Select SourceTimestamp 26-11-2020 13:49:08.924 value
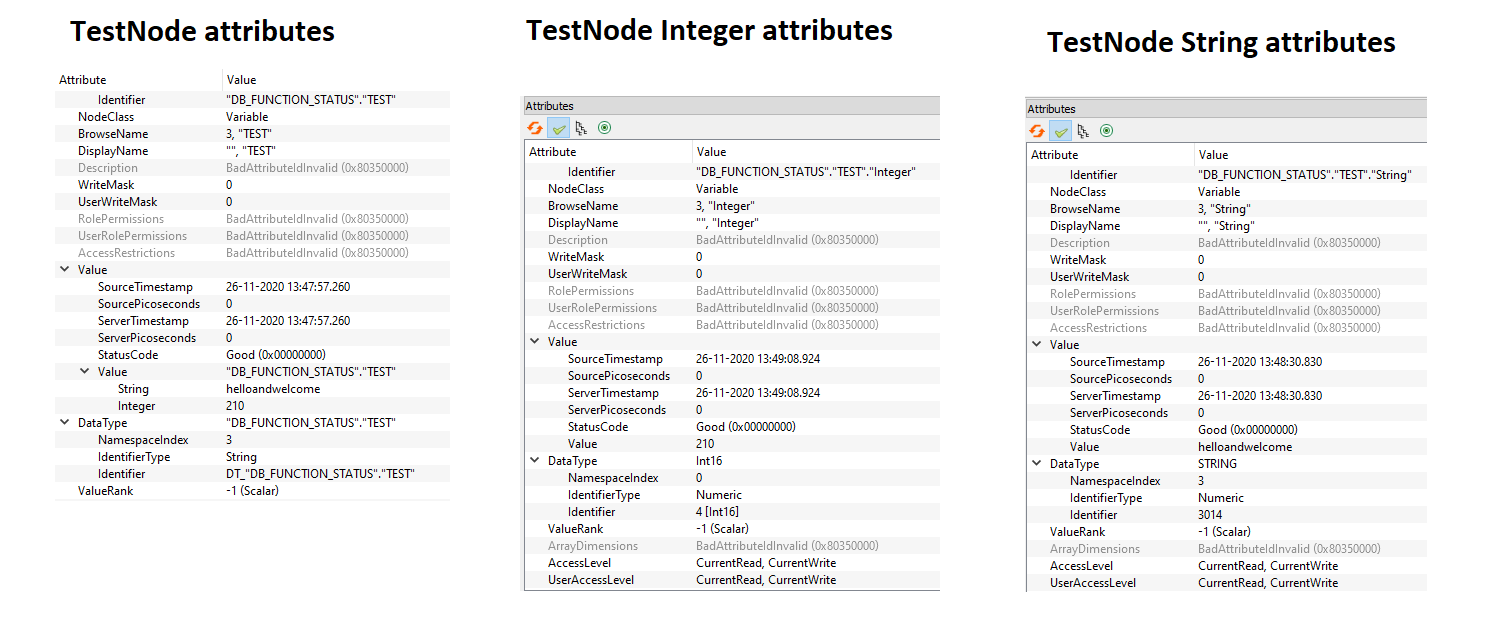The image size is (1493, 637). (758, 359)
